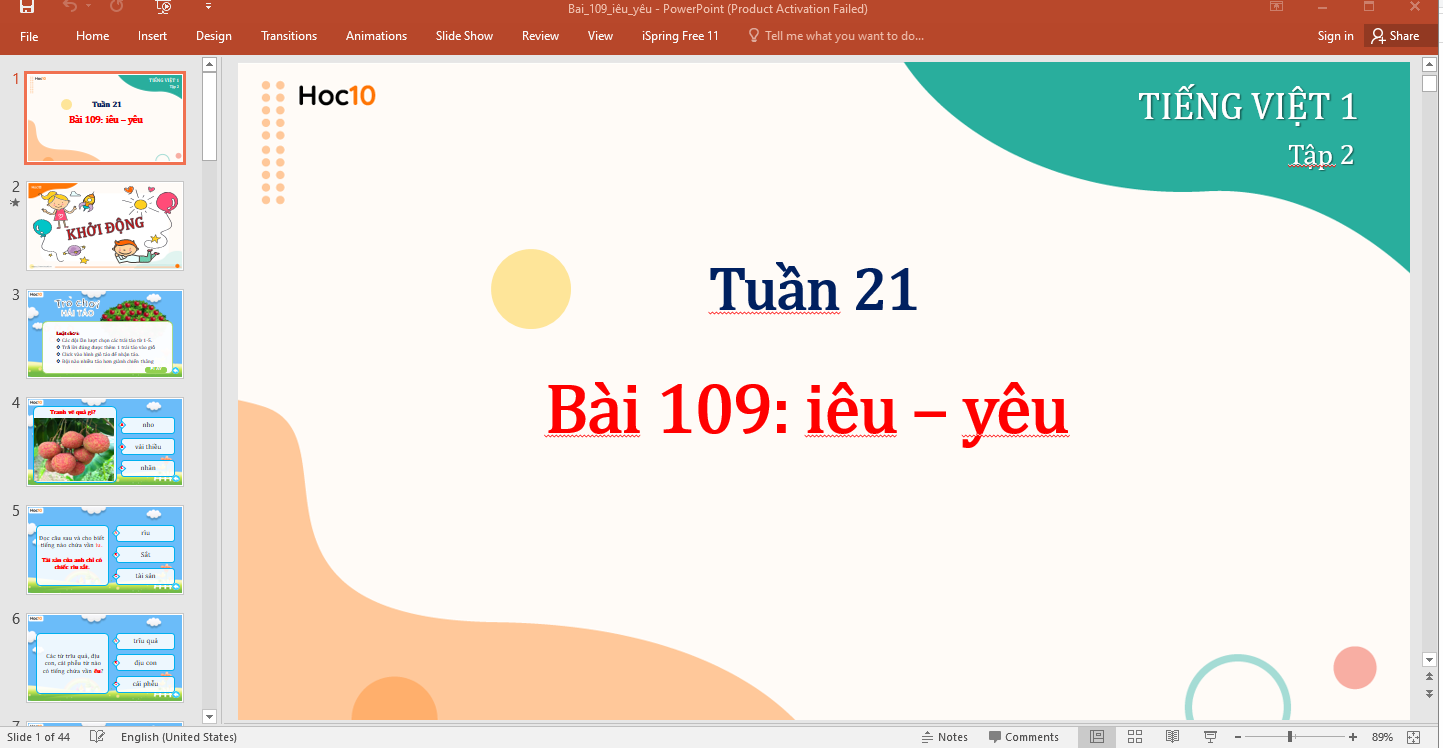Switch to the iSpring Free 11 tab
Image resolution: width=1443 pixels, height=748 pixels.
[x=680, y=36]
